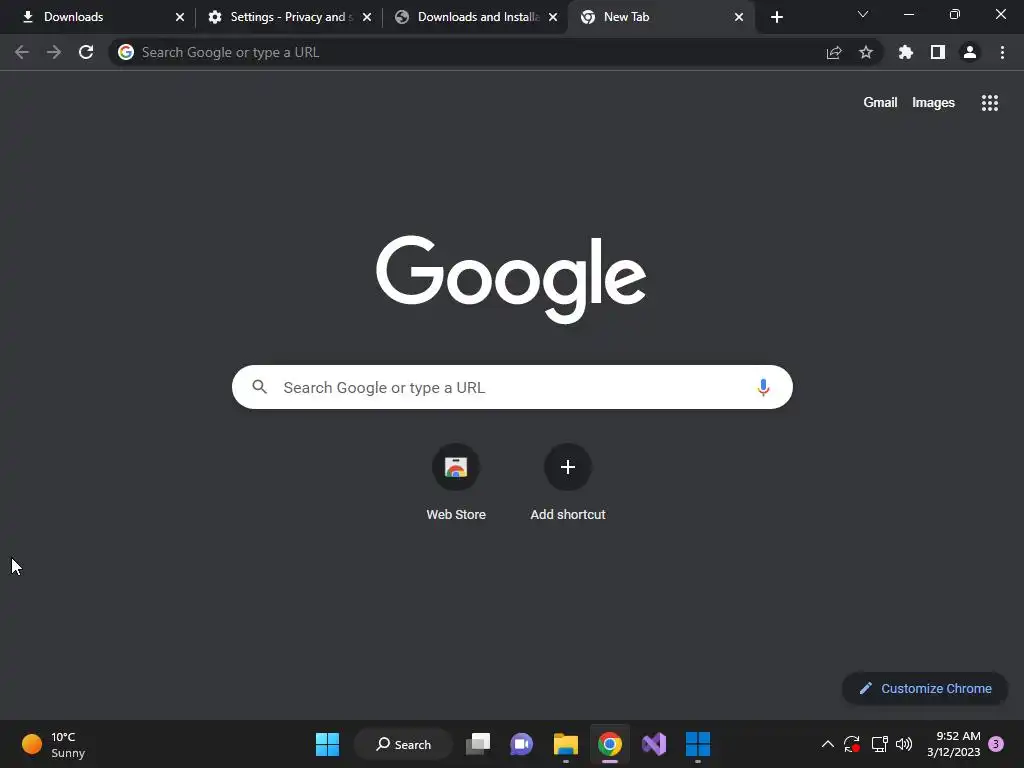Share this page using the share icon

pos(834,52)
